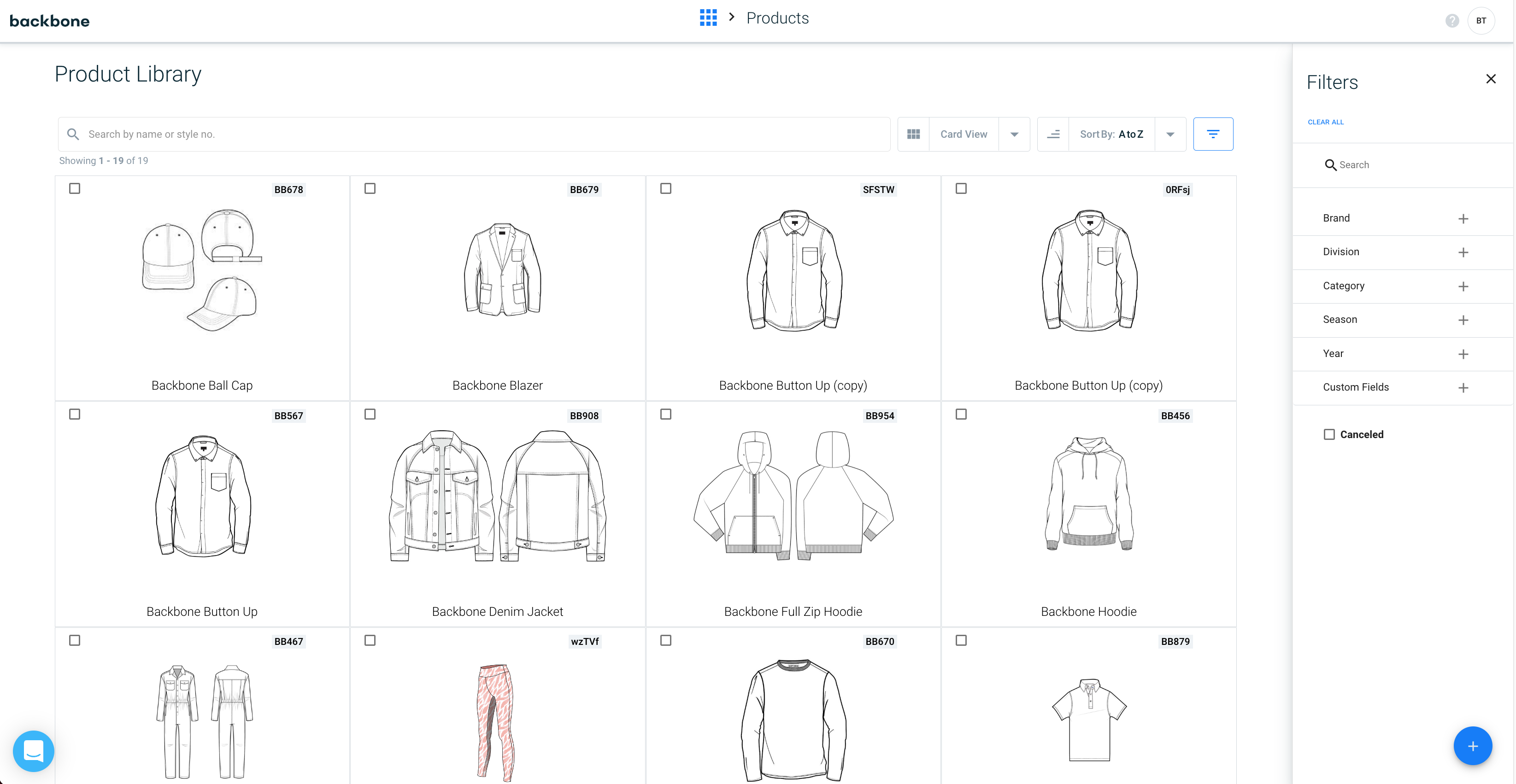The height and width of the screenshot is (784, 1516).
Task: Select the Backbone Blazer checkbox
Action: [370, 189]
